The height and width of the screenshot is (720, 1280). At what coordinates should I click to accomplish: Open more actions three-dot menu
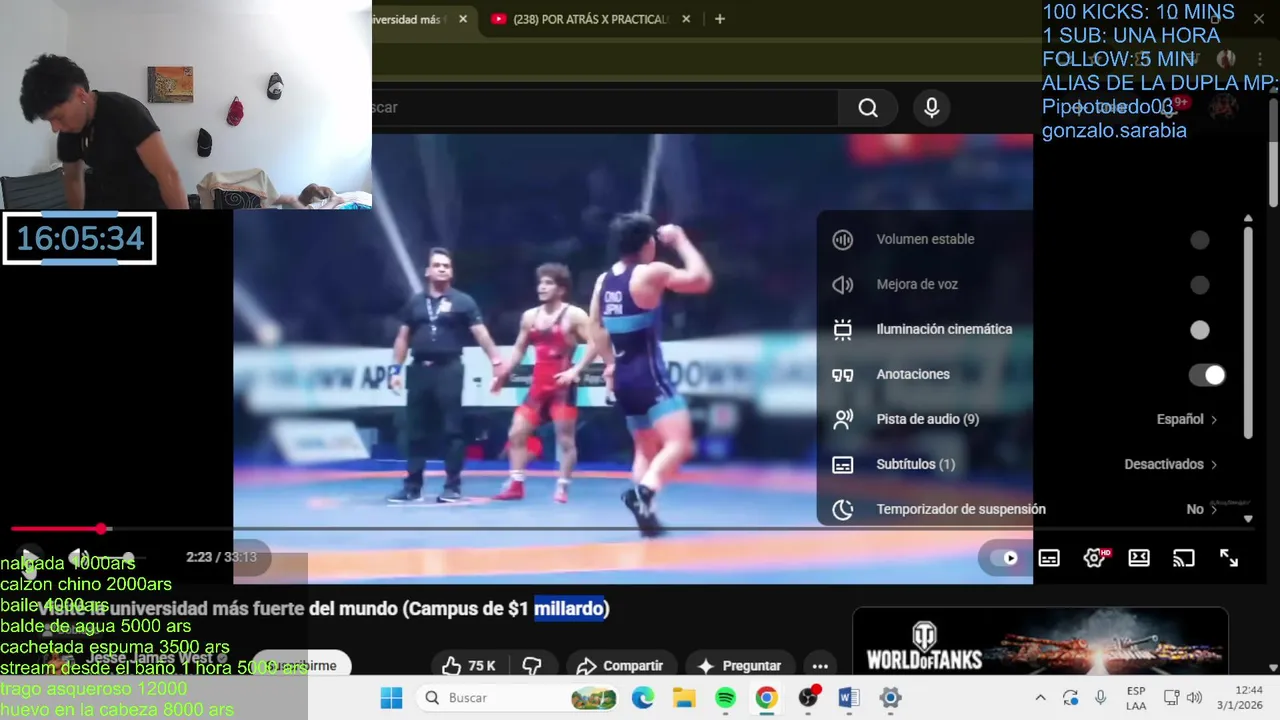[x=820, y=665]
